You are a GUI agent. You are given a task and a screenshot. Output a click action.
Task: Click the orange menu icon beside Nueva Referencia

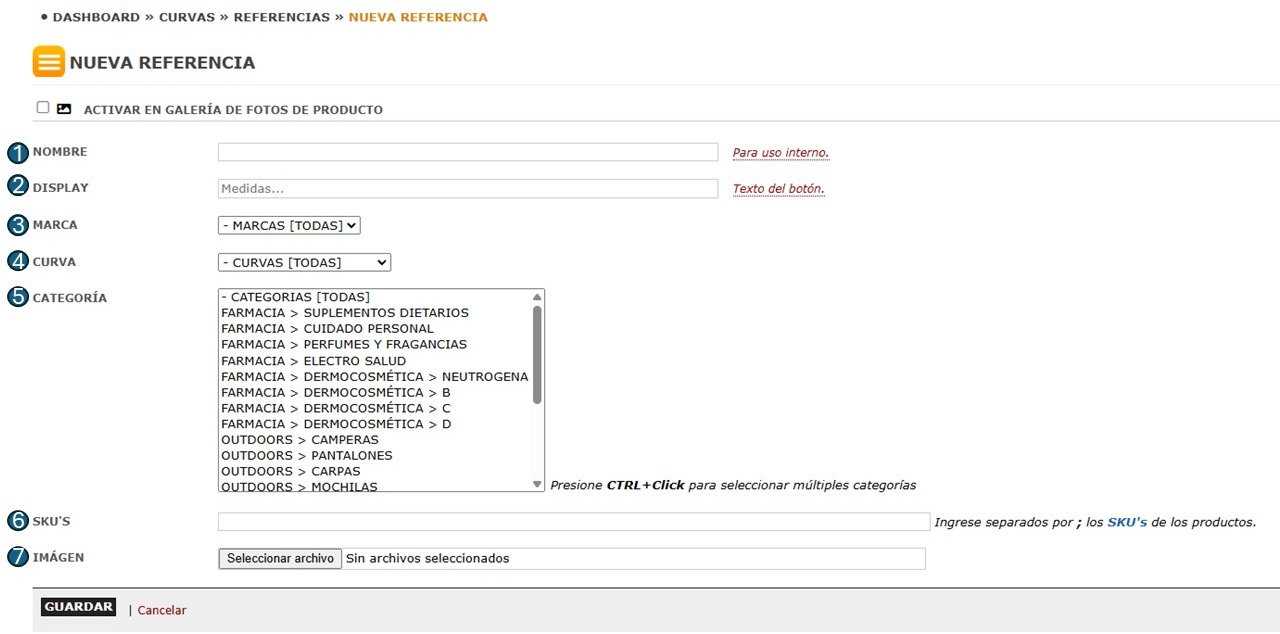click(x=48, y=62)
